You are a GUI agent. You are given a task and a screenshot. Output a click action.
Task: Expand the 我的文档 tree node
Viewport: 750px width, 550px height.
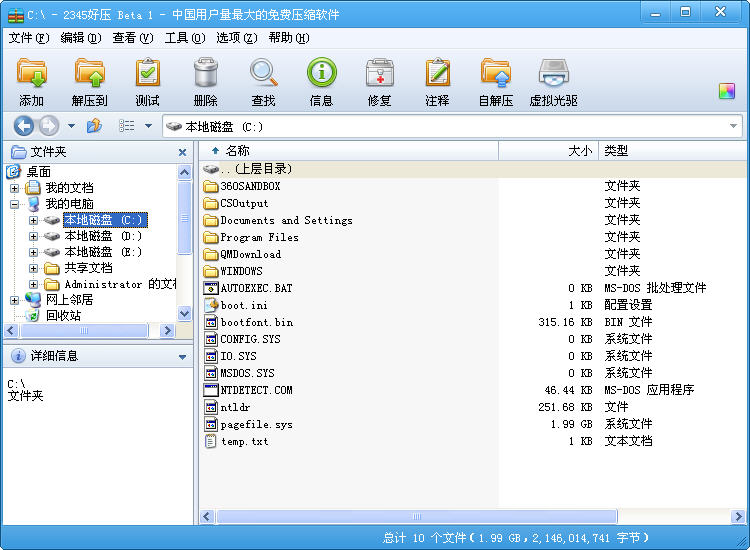click(x=15, y=188)
